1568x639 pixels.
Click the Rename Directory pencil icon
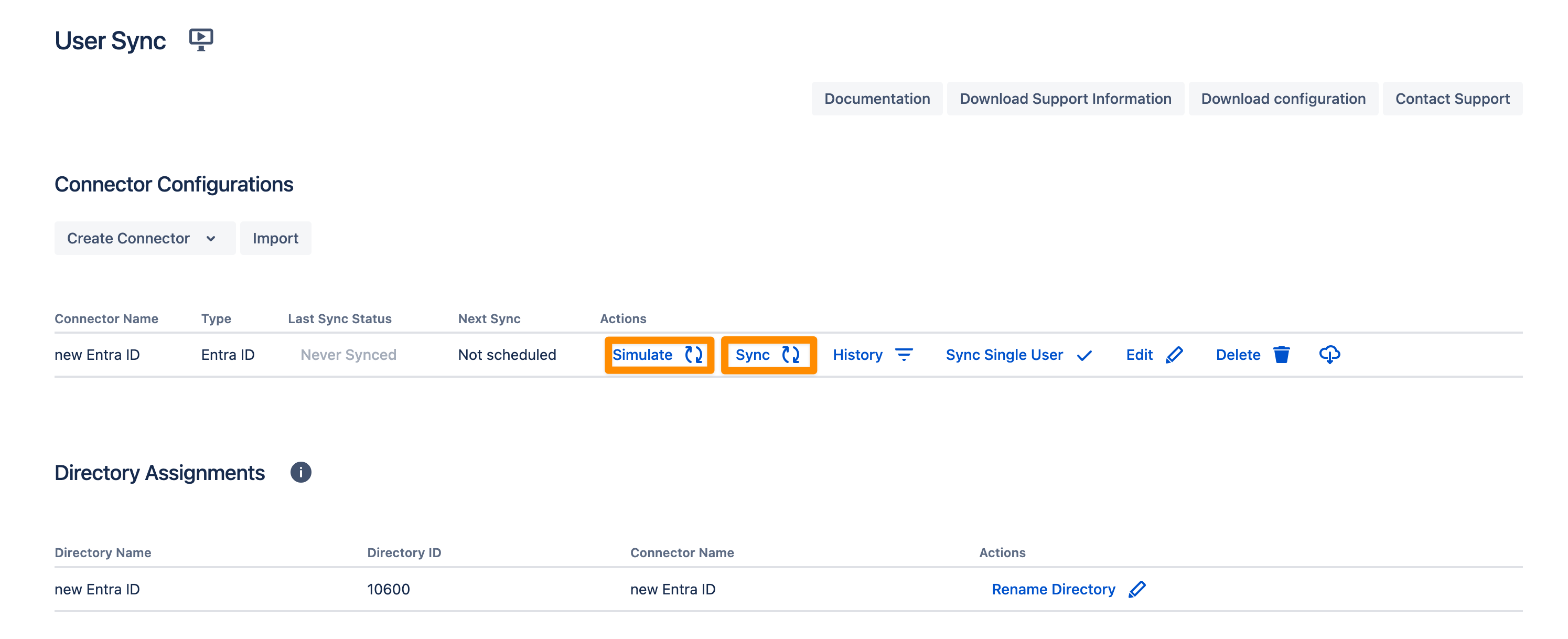click(x=1137, y=589)
